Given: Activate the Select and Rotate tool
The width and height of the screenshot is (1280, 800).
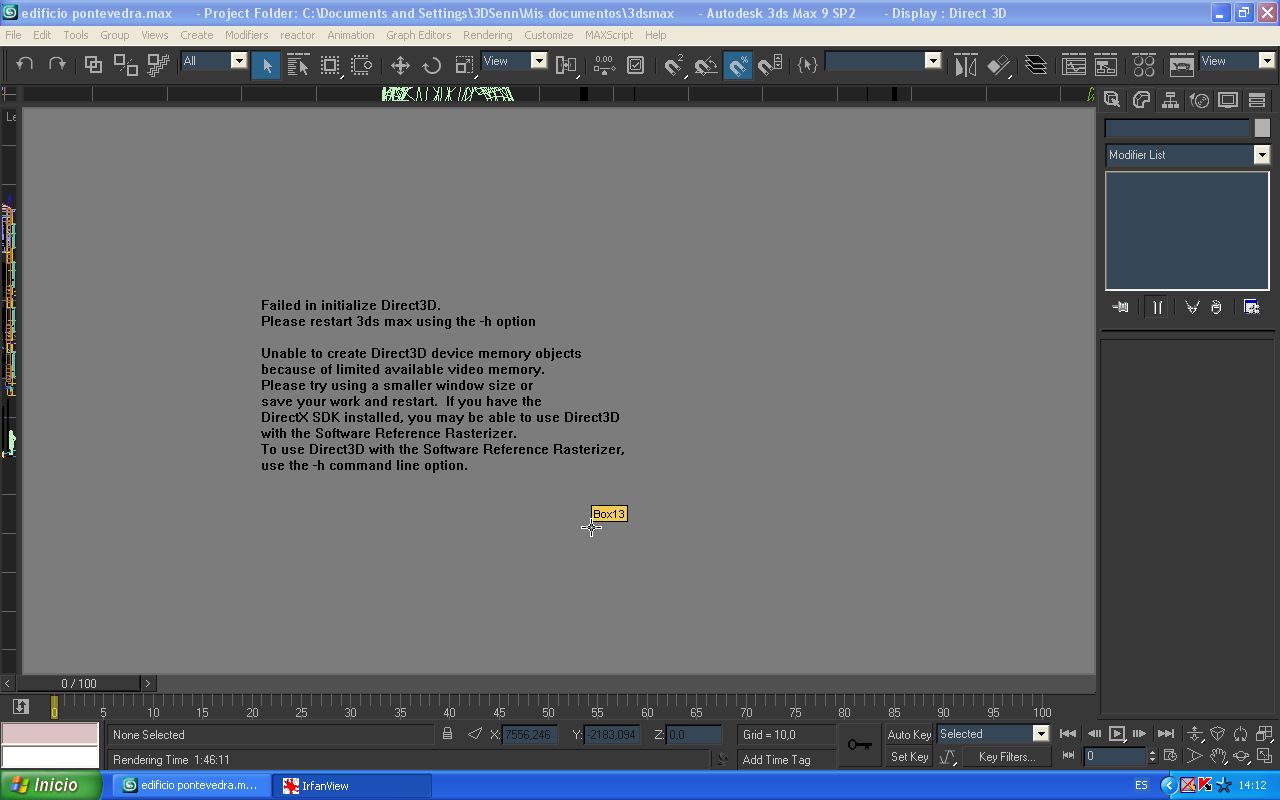Looking at the screenshot, I should (x=432, y=65).
